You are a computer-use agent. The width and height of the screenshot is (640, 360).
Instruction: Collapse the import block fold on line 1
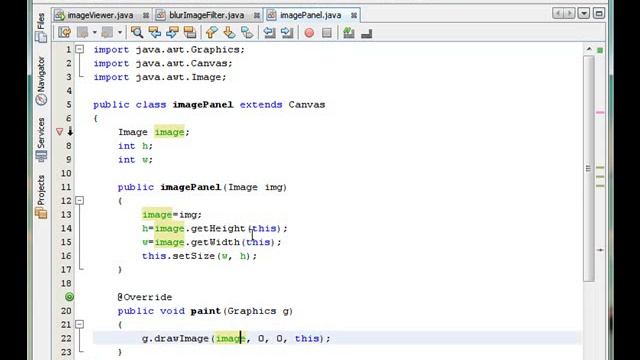pos(80,49)
